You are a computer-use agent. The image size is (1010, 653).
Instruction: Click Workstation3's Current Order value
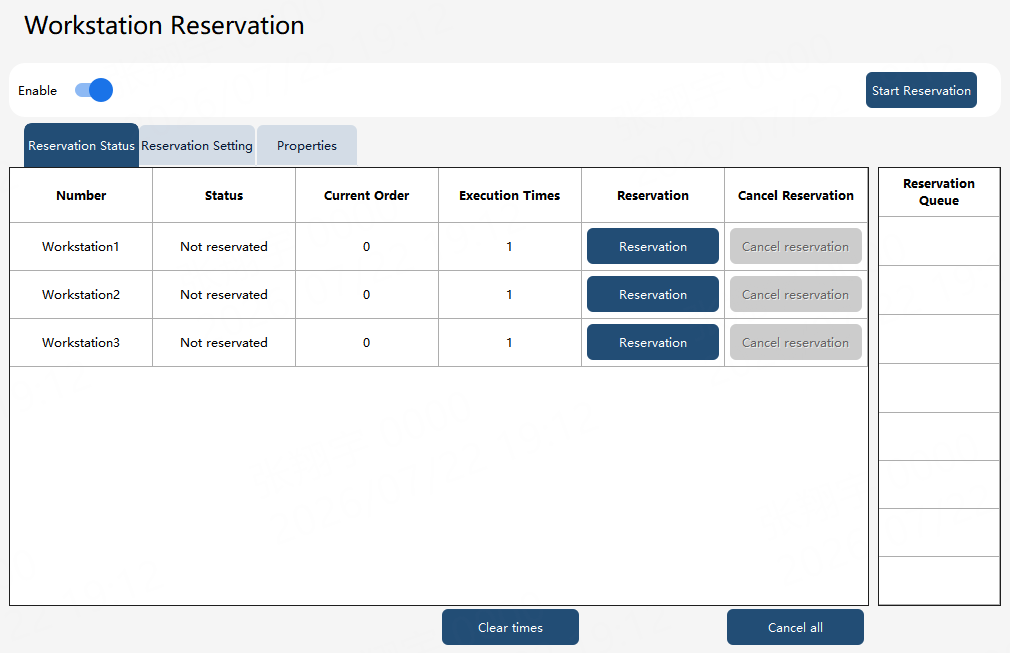(367, 343)
